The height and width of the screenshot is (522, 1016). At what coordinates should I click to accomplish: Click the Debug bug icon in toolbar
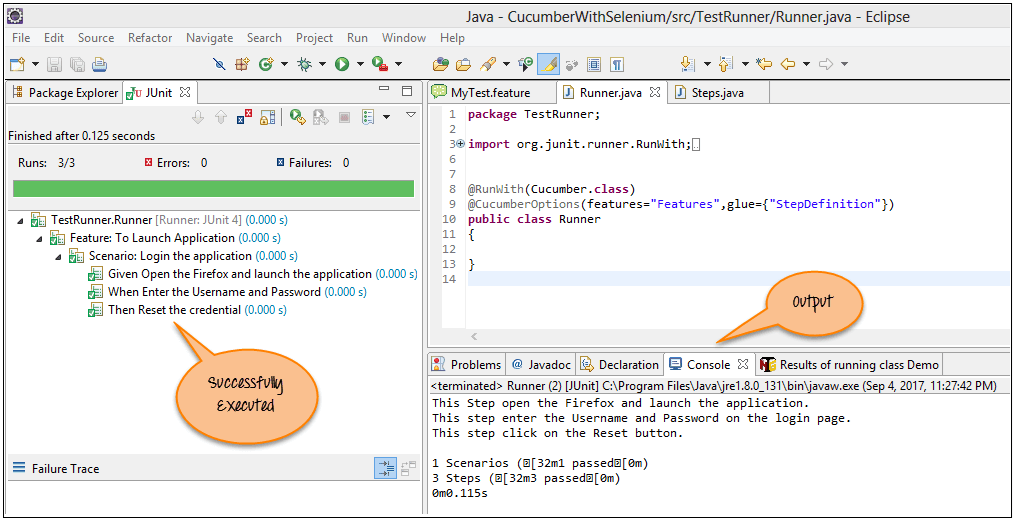pos(304,64)
